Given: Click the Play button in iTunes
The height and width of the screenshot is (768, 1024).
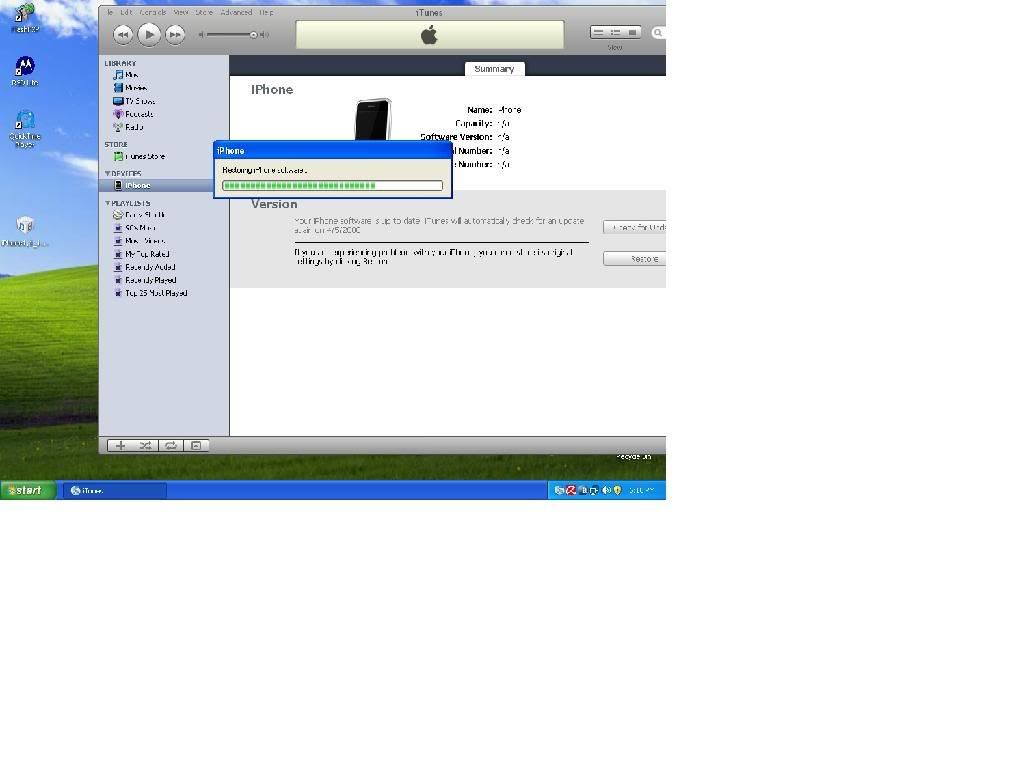Looking at the screenshot, I should click(149, 34).
